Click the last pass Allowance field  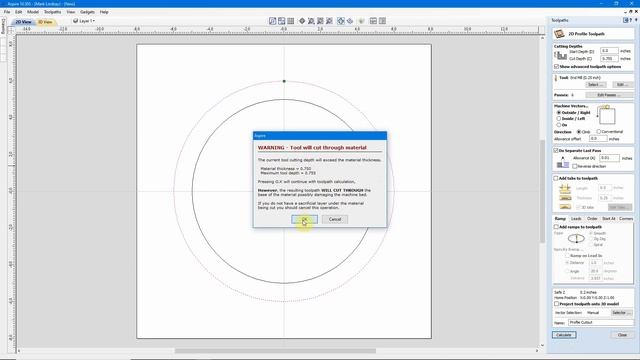click(610, 158)
